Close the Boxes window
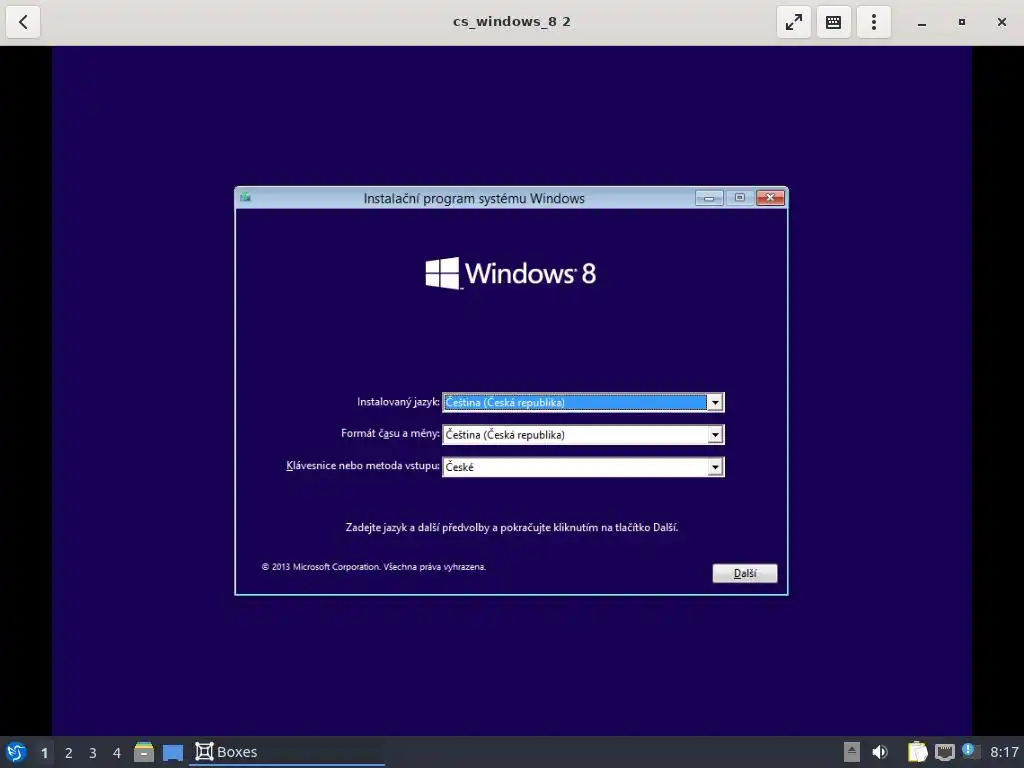The image size is (1024, 768). click(1002, 22)
